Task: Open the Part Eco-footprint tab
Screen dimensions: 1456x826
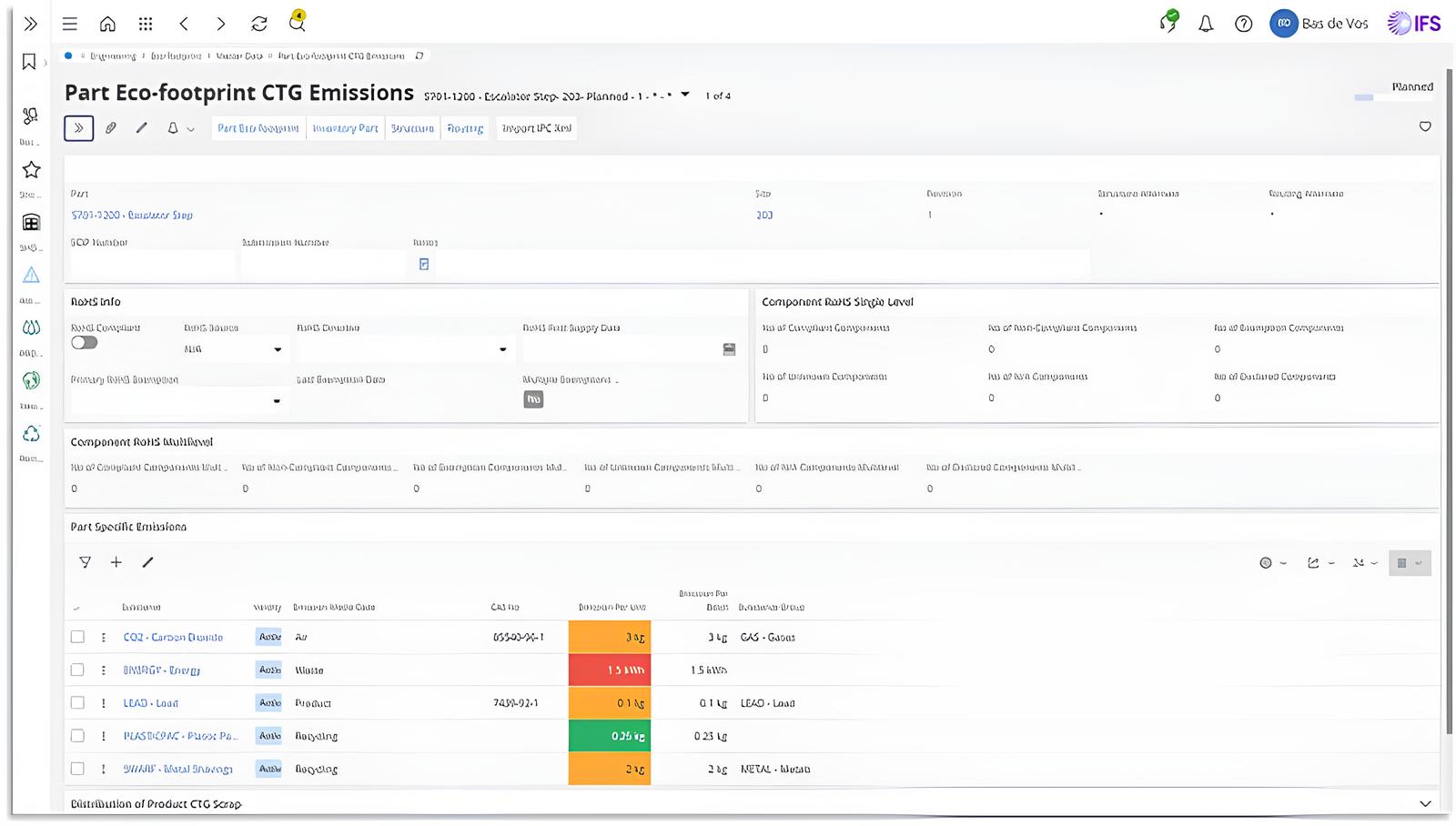Action: click(258, 128)
